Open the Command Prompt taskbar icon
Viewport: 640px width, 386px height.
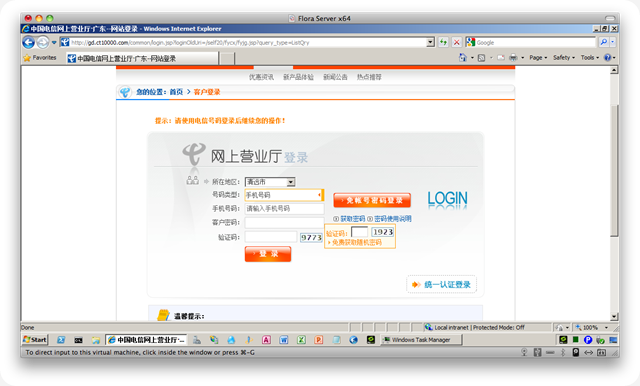click(78, 339)
